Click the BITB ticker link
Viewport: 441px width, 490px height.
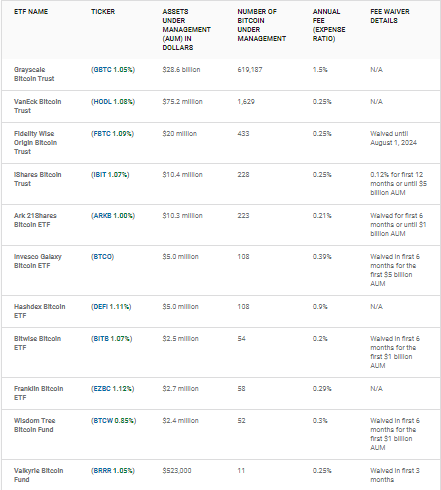pos(112,339)
